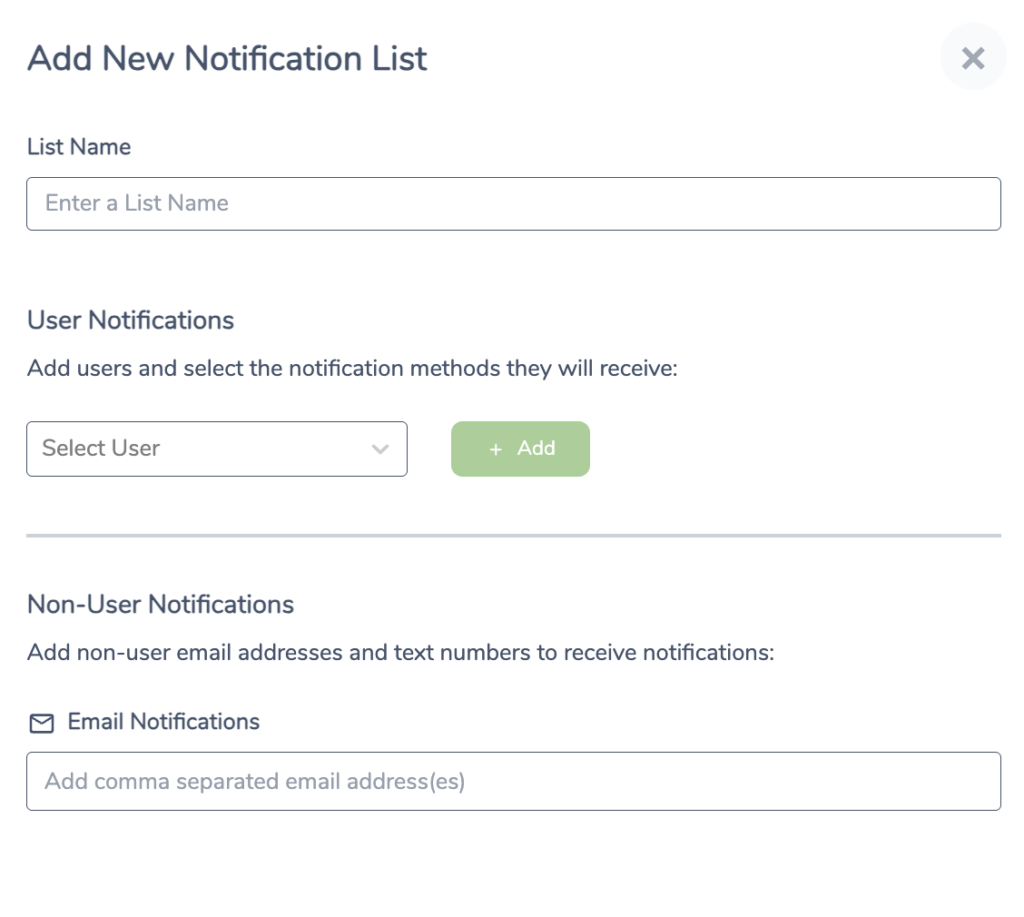Click the 'Add comma separated' placeholder text
Image resolution: width=1024 pixels, height=917 pixels.
click(x=255, y=781)
